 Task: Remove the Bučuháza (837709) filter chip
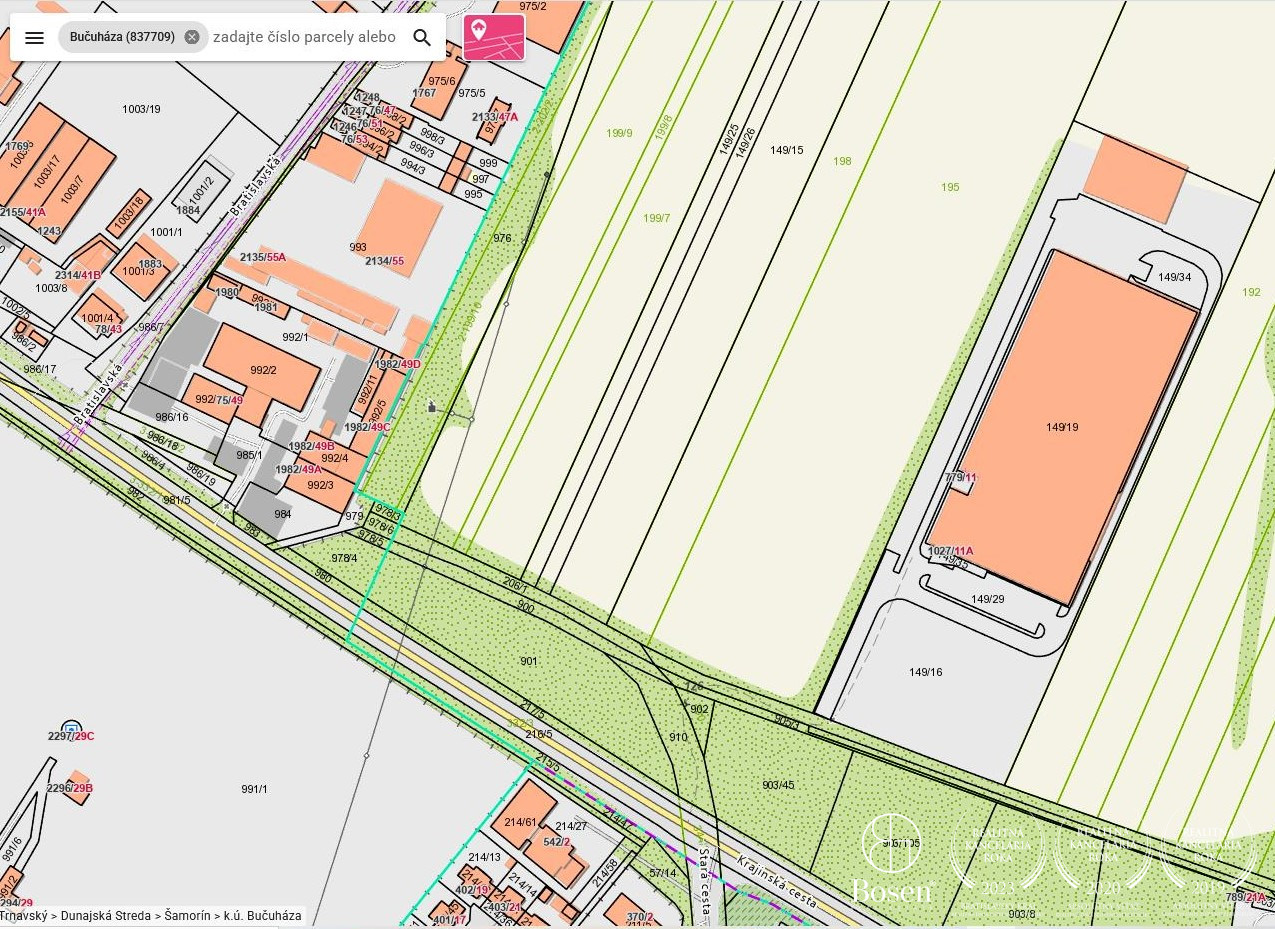(x=192, y=37)
